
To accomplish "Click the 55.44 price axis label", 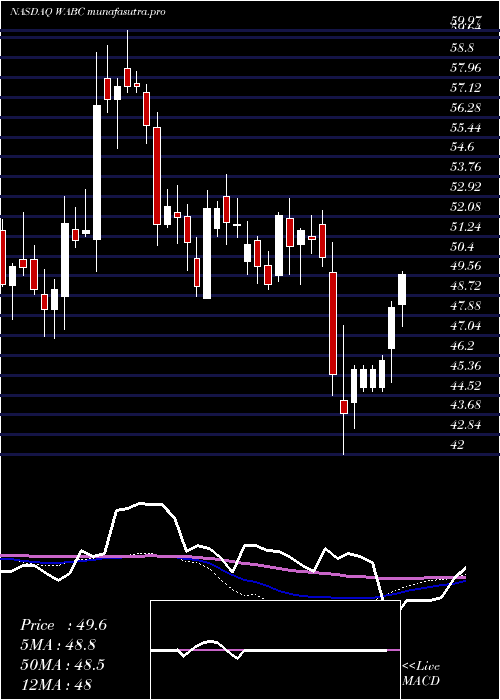I will click(466, 128).
